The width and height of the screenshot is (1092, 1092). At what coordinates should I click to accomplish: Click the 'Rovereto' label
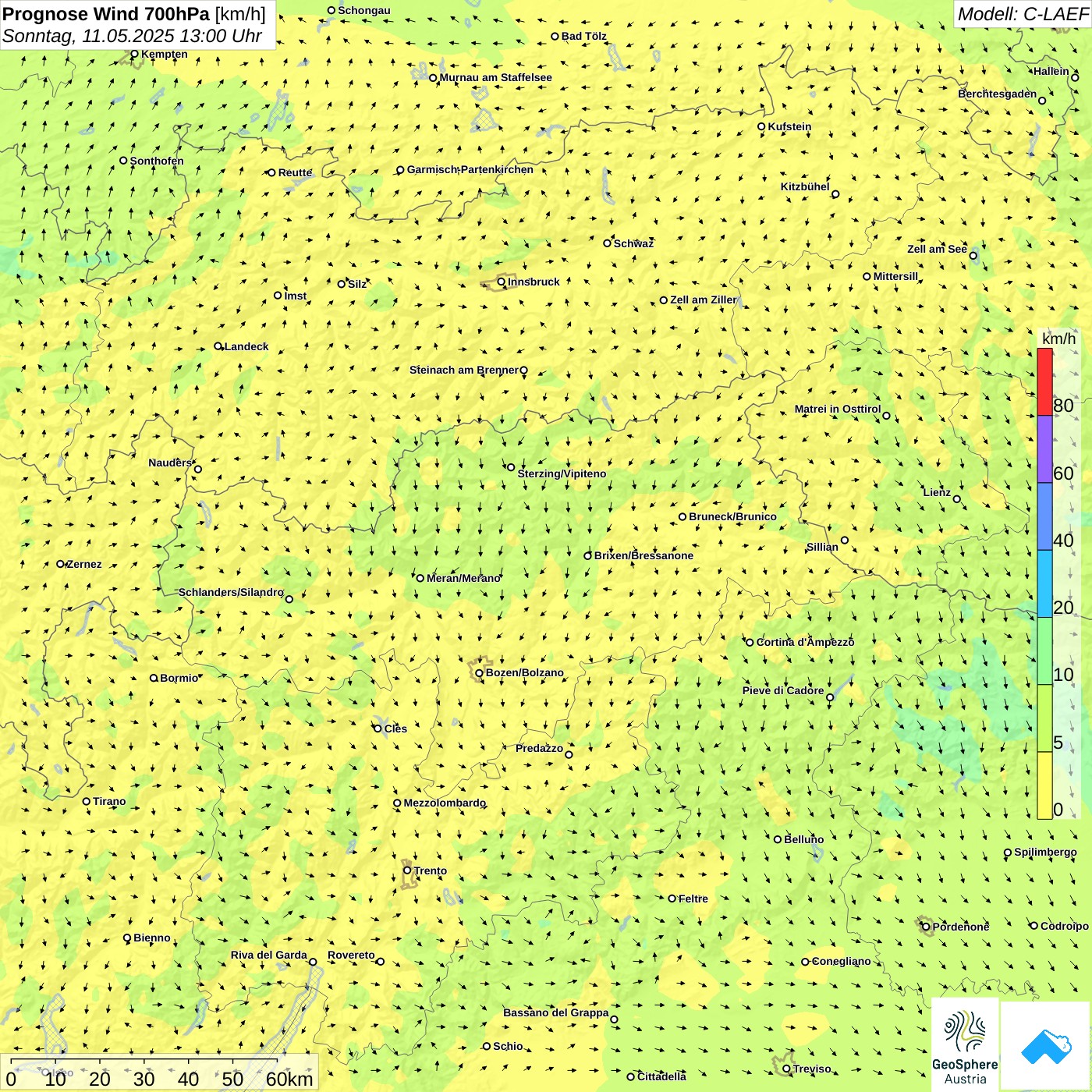351,955
